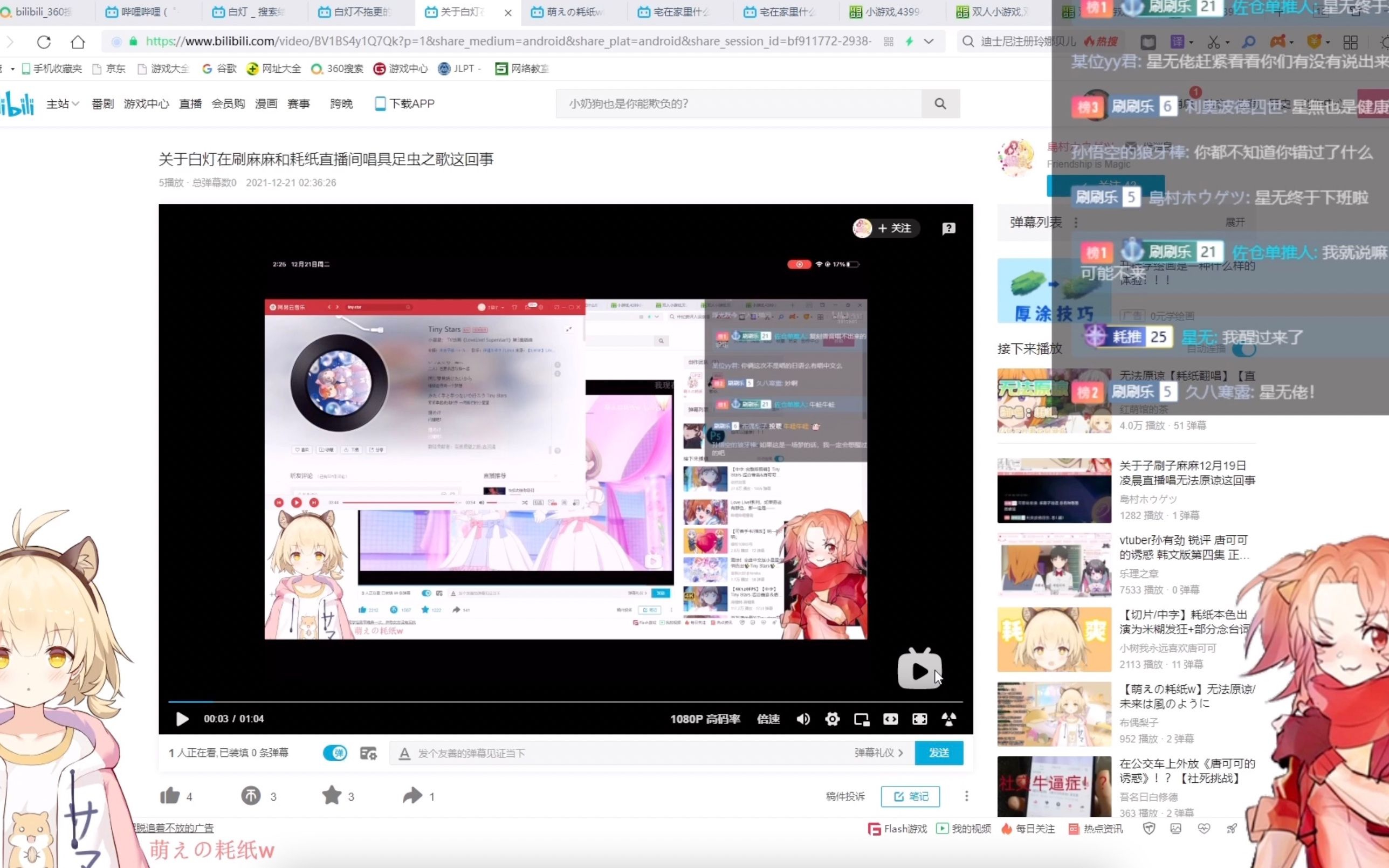
Task: Click the coin/reward icon on video
Action: tap(251, 796)
